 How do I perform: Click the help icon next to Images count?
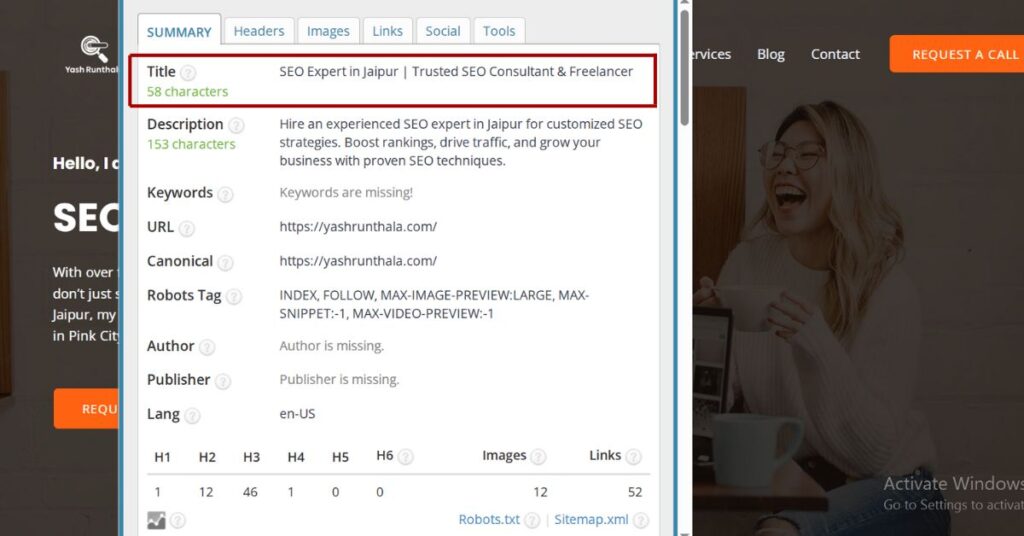(538, 456)
